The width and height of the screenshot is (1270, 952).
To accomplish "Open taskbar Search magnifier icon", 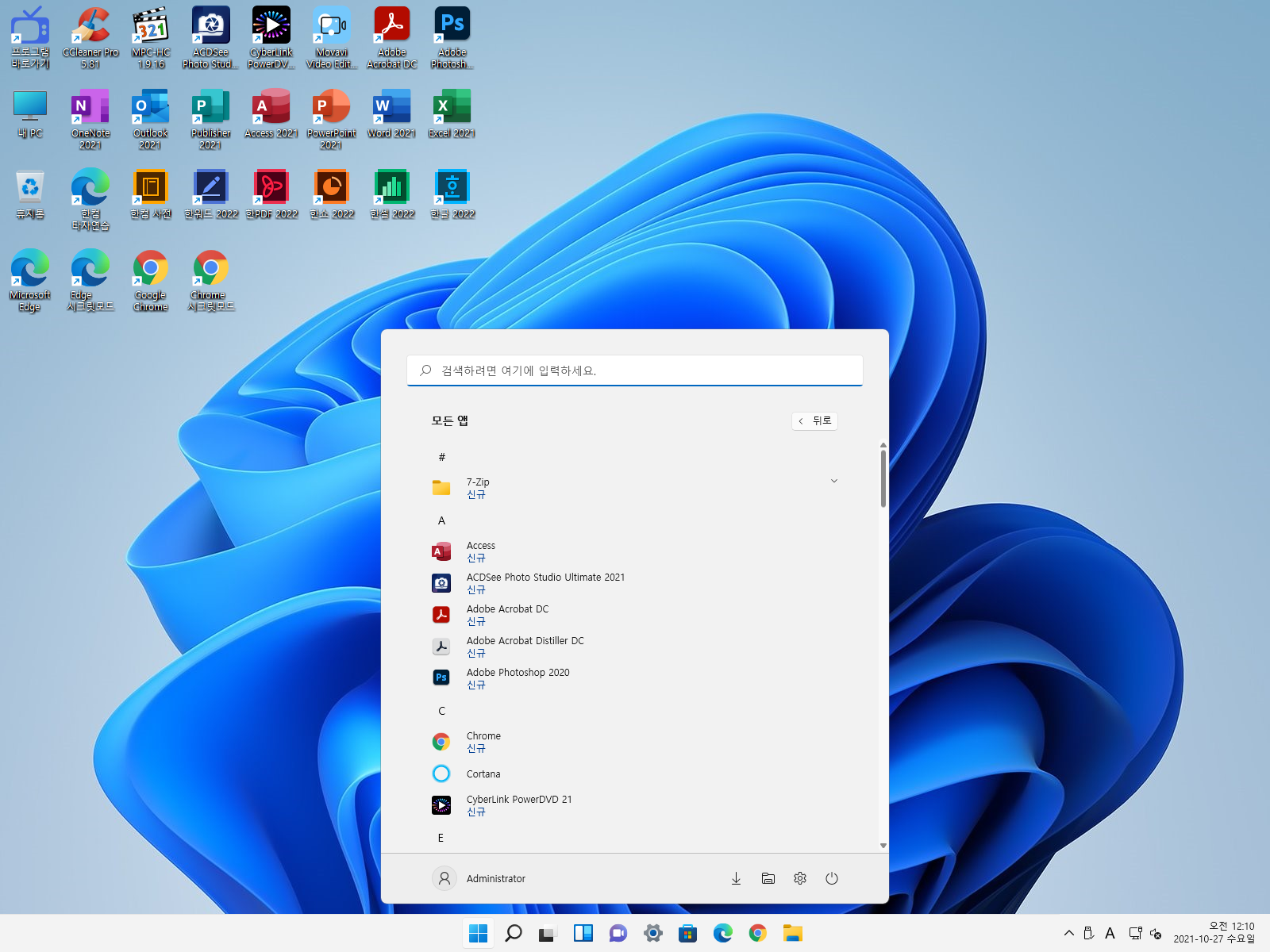I will pos(514,933).
